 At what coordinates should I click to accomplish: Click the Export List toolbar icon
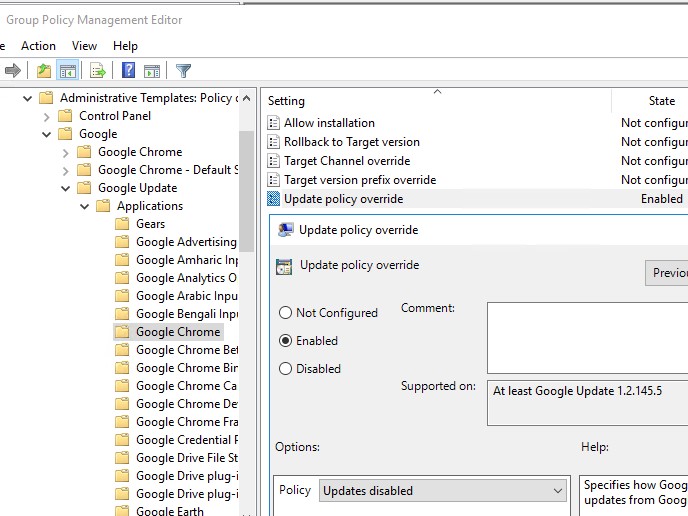click(x=97, y=70)
